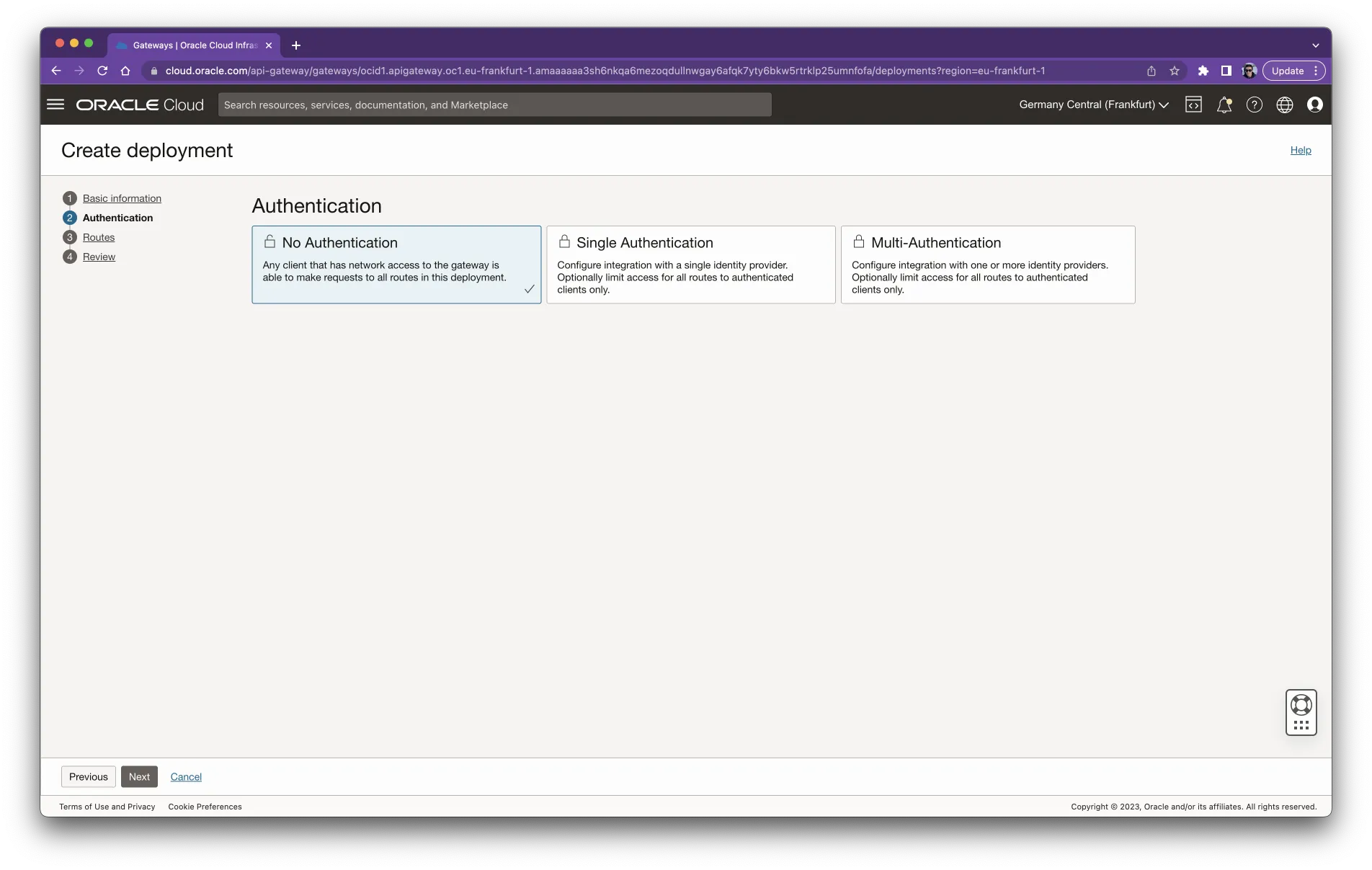
Task: Open Terms of Use and Privacy
Action: click(x=107, y=807)
